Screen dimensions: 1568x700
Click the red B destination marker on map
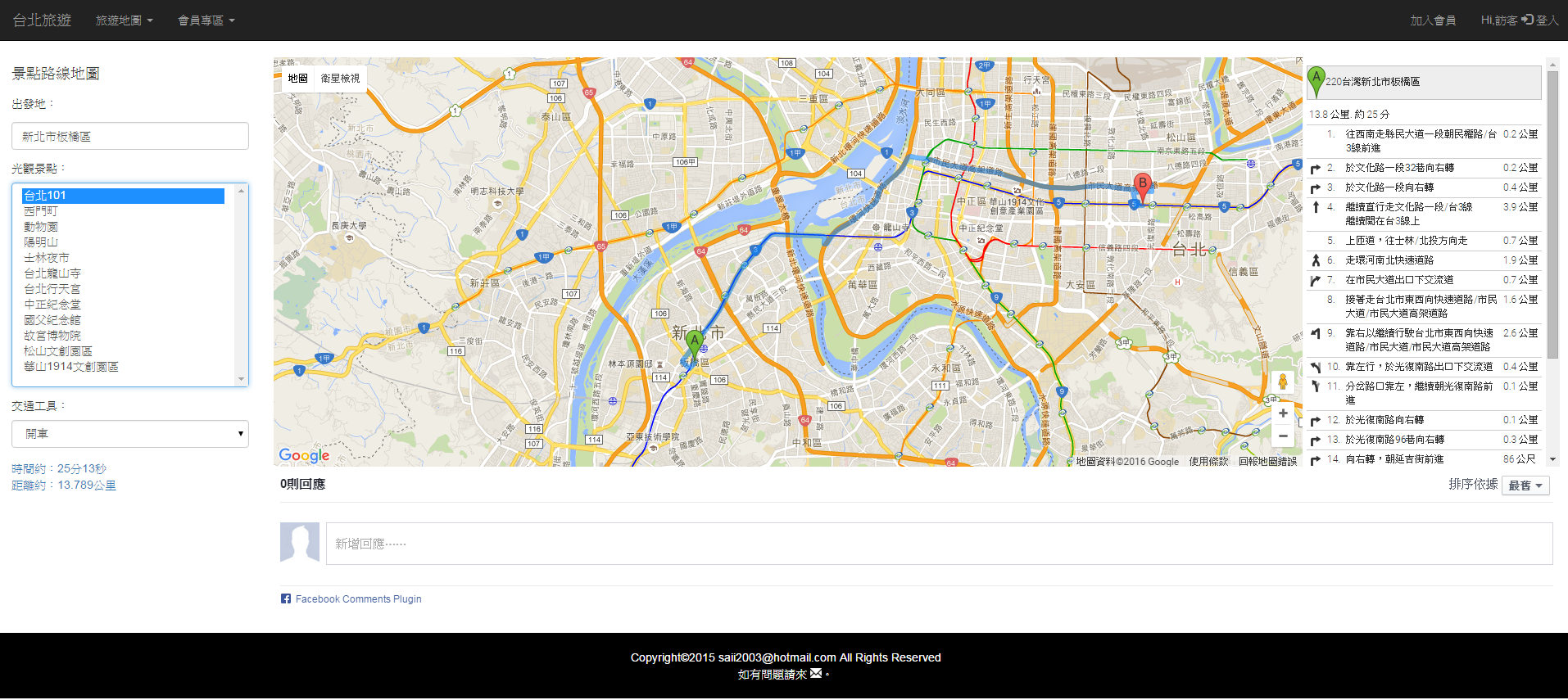click(1142, 185)
